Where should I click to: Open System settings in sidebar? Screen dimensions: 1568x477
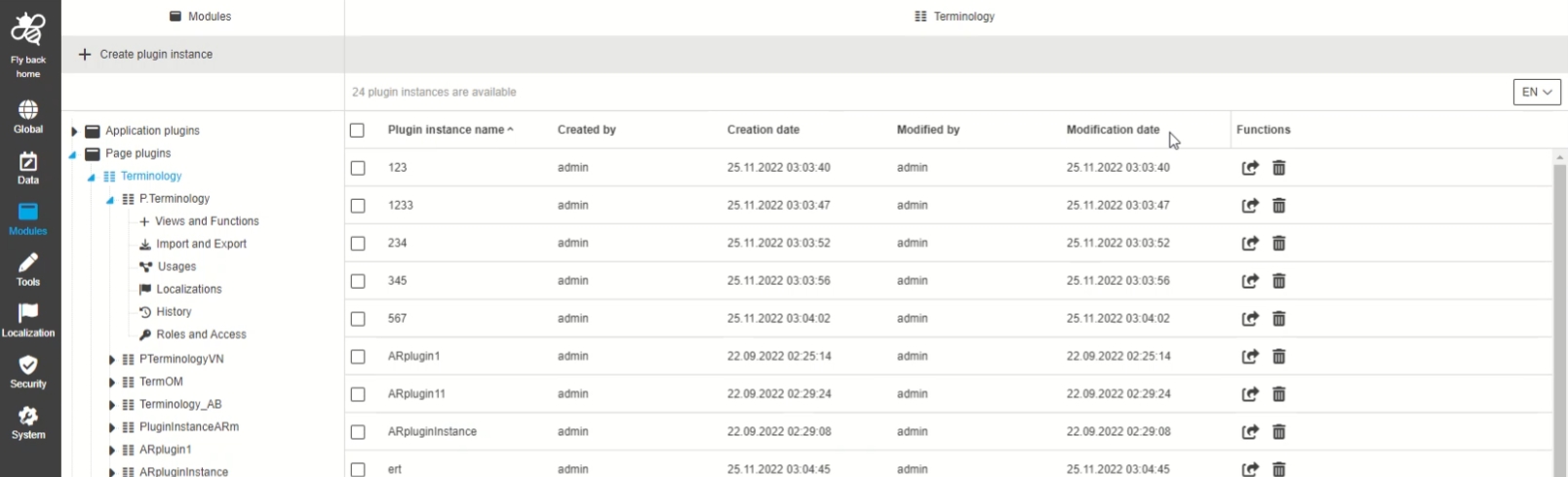28,422
